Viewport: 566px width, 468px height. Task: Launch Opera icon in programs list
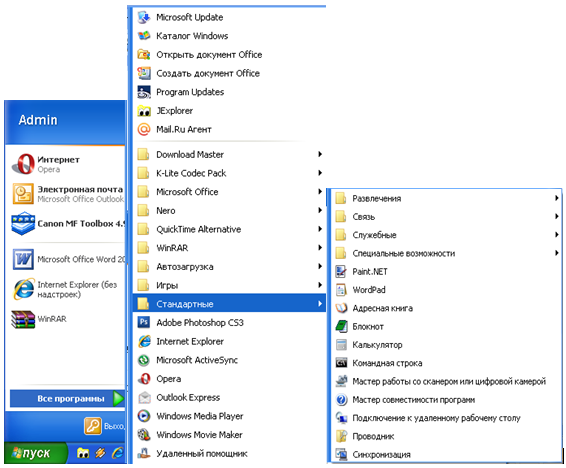(144, 379)
